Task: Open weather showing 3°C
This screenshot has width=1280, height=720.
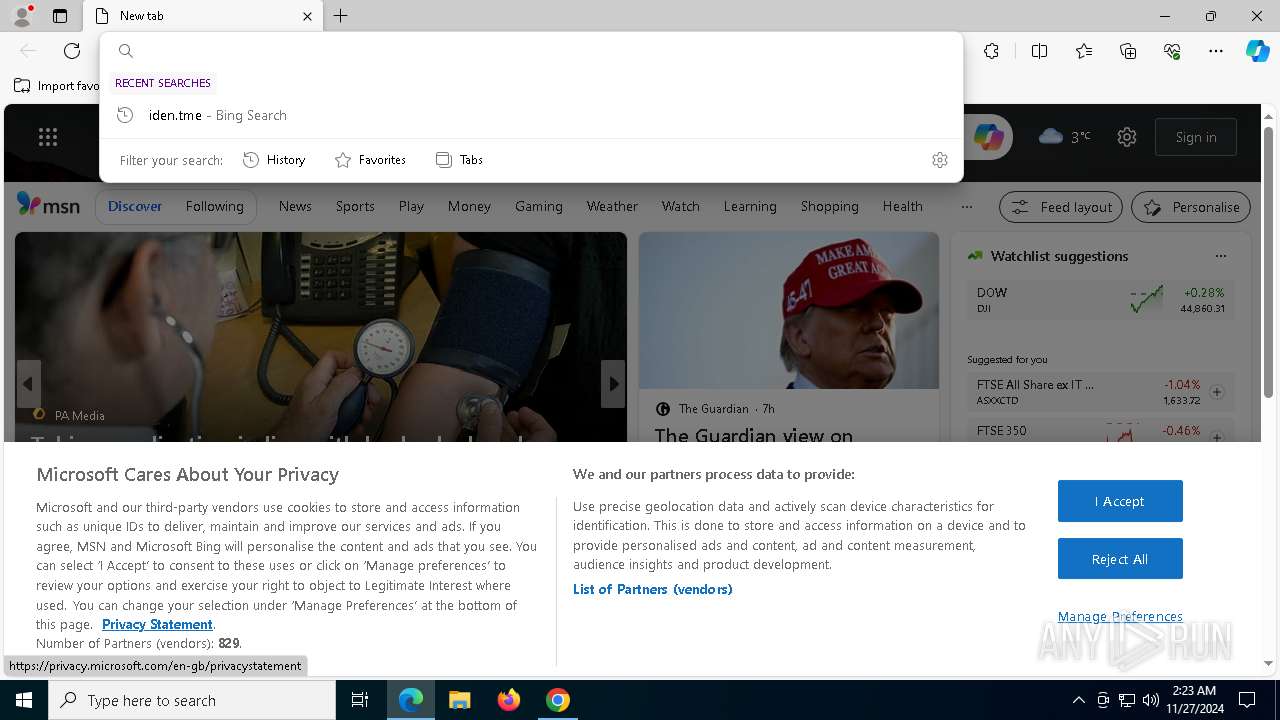Action: click(x=1065, y=137)
